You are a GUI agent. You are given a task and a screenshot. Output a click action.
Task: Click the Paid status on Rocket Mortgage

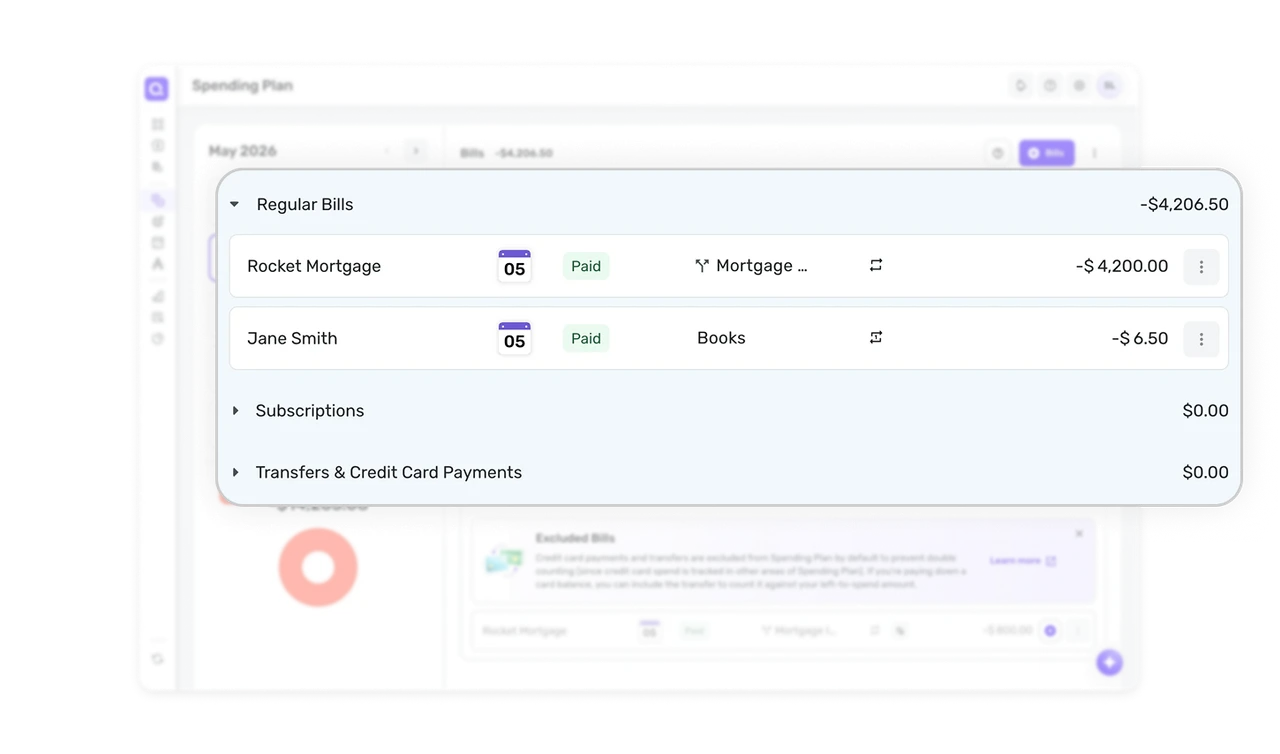tap(586, 266)
